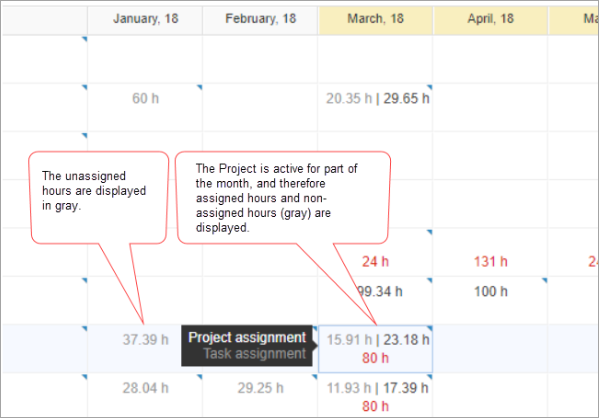The width and height of the screenshot is (599, 418).
Task: Click the January, 18 column header
Action: click(145, 19)
